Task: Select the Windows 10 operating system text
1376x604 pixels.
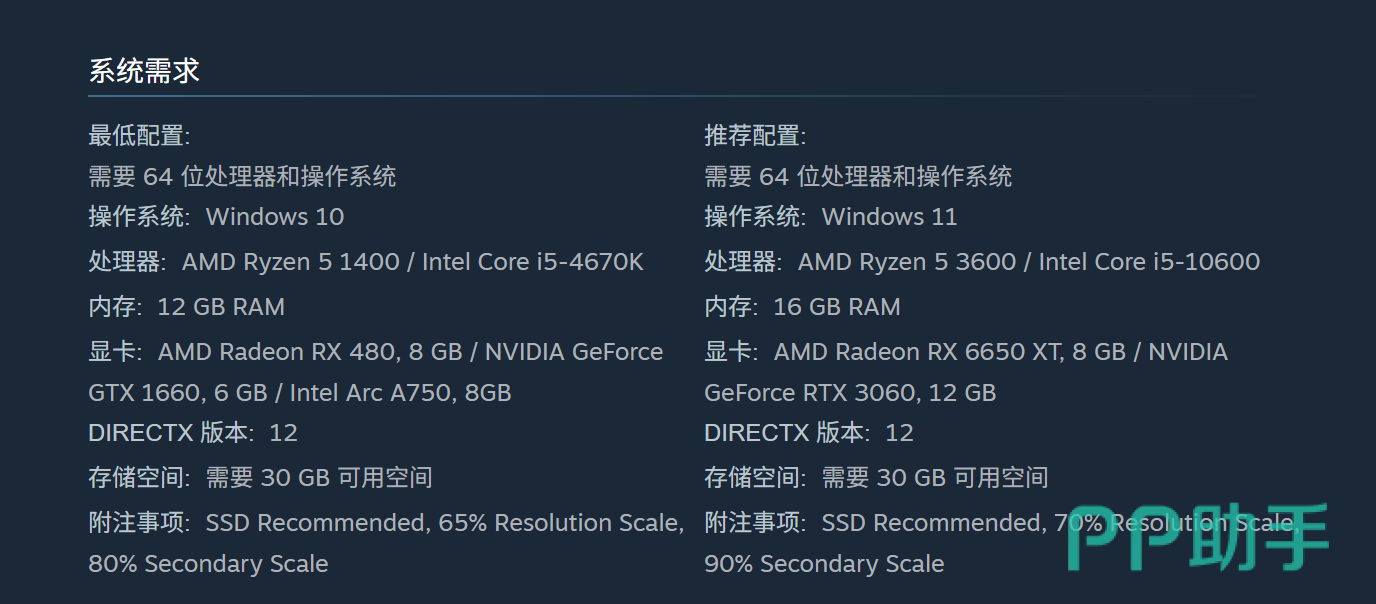Action: (275, 217)
